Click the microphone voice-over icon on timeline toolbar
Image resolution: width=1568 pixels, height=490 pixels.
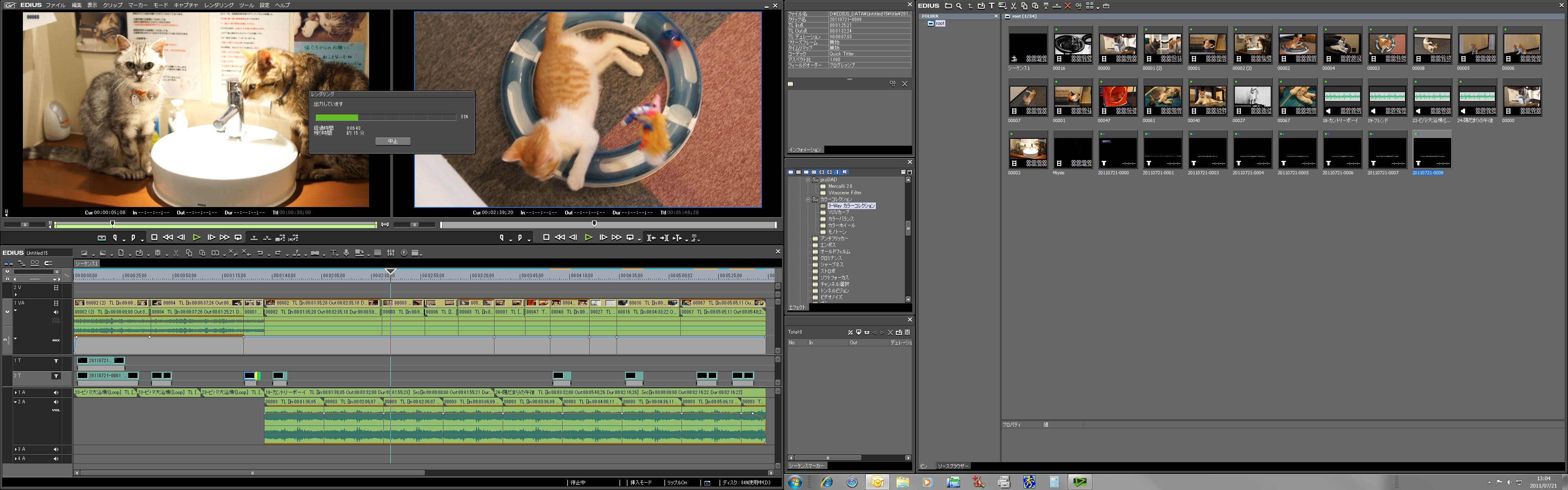(x=346, y=253)
